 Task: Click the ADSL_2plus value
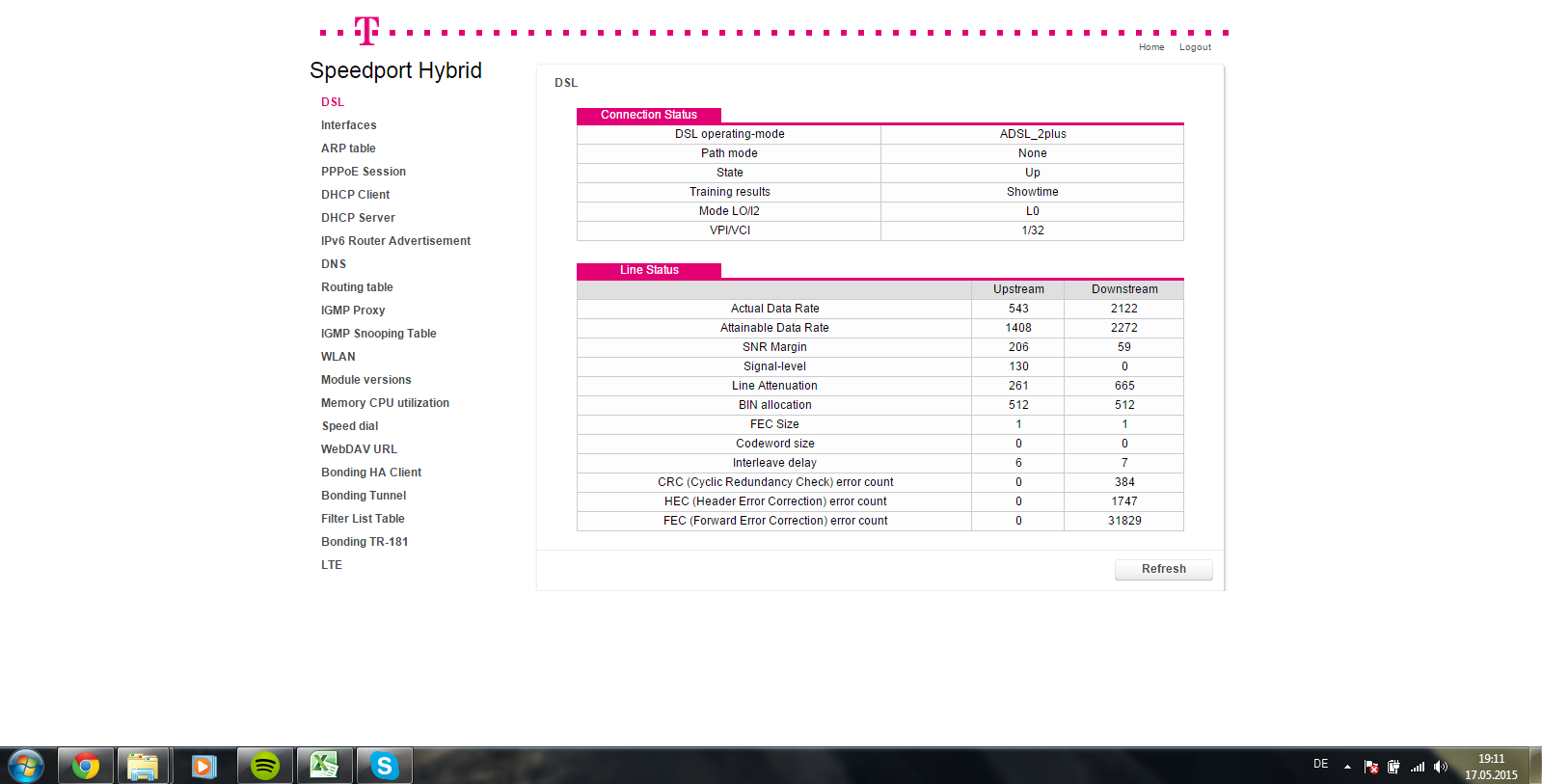(1033, 134)
